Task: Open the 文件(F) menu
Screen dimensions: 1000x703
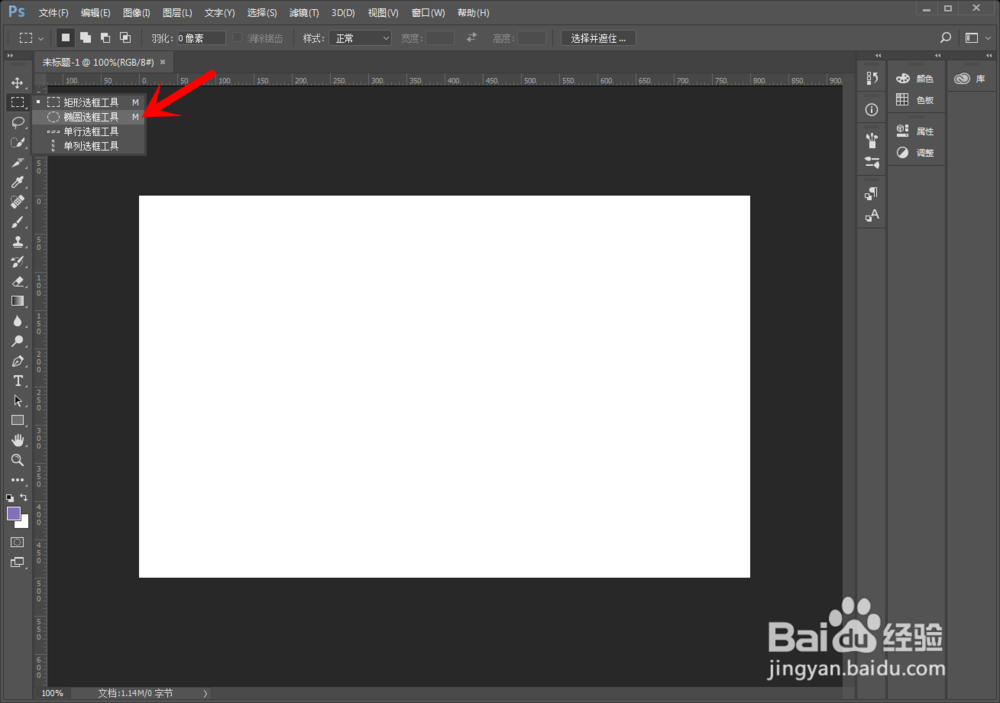Action: [x=53, y=13]
